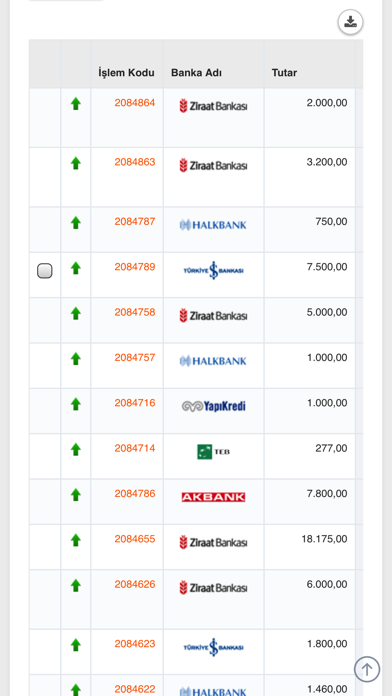Click Halkbank logo in row 2084757
The width and height of the screenshot is (392, 696).
pyautogui.click(x=213, y=361)
